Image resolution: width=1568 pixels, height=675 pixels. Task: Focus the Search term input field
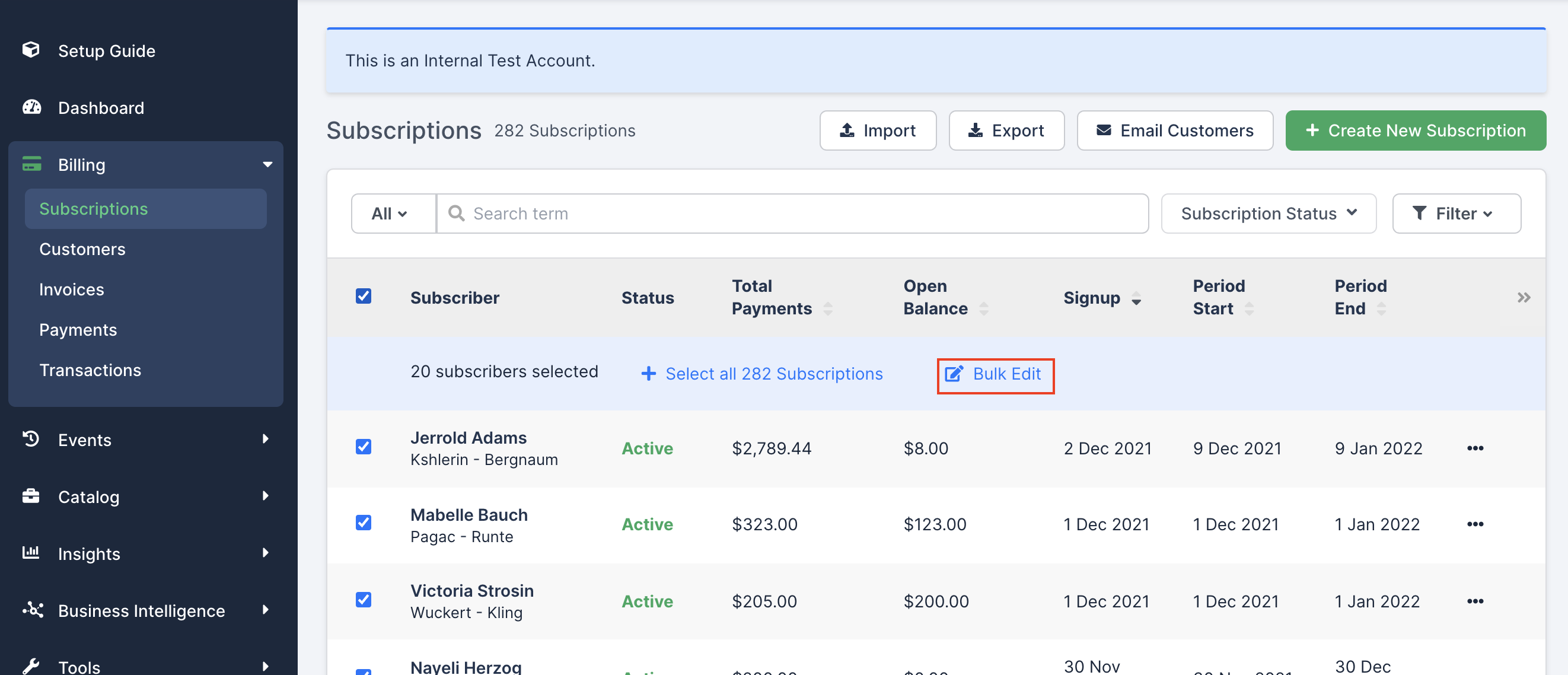[792, 214]
